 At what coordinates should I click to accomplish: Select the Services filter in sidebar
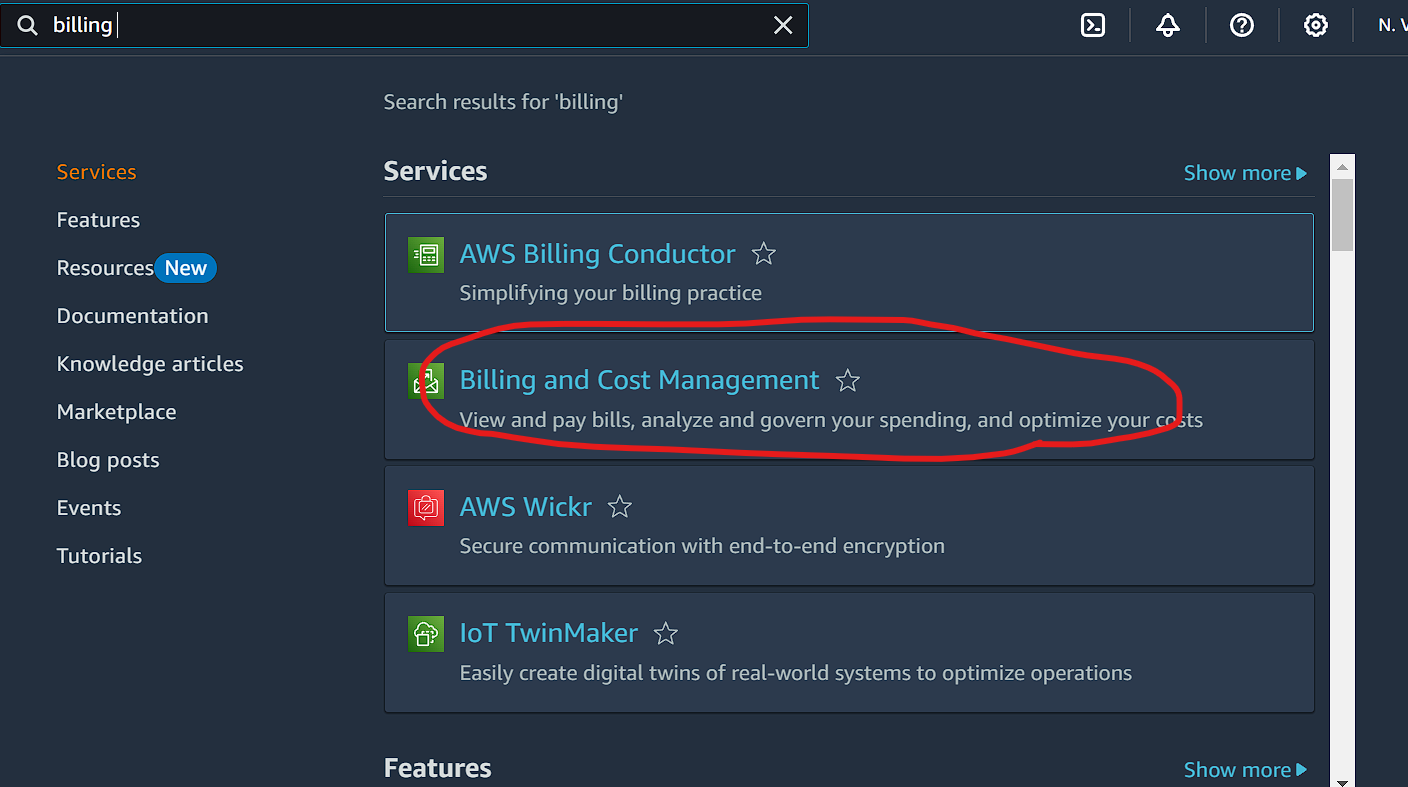click(x=96, y=172)
